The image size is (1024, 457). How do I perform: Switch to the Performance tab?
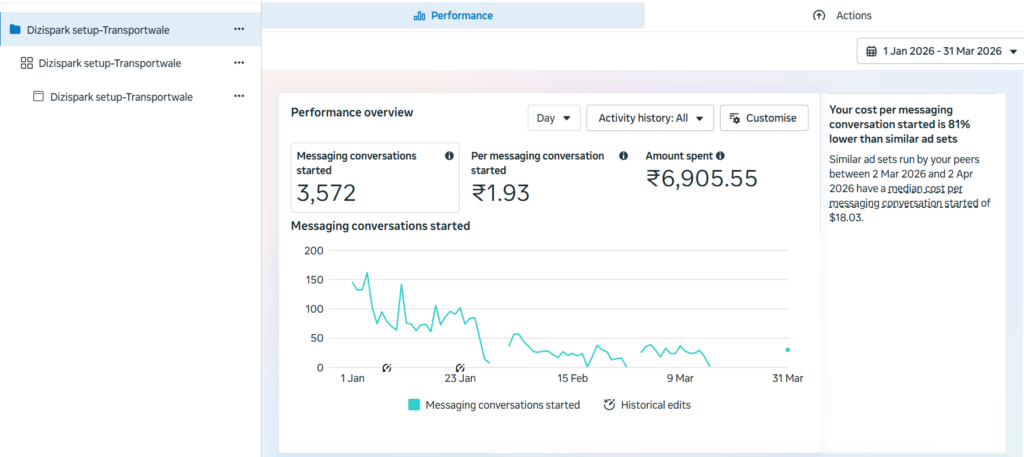point(452,16)
